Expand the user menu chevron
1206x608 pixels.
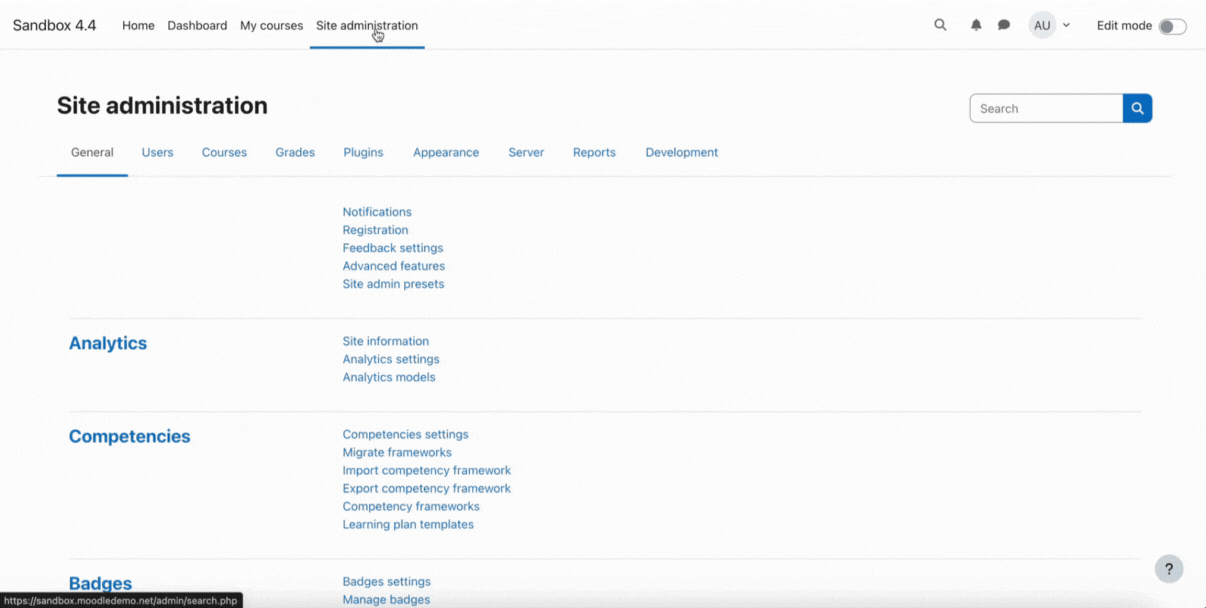[1066, 26]
